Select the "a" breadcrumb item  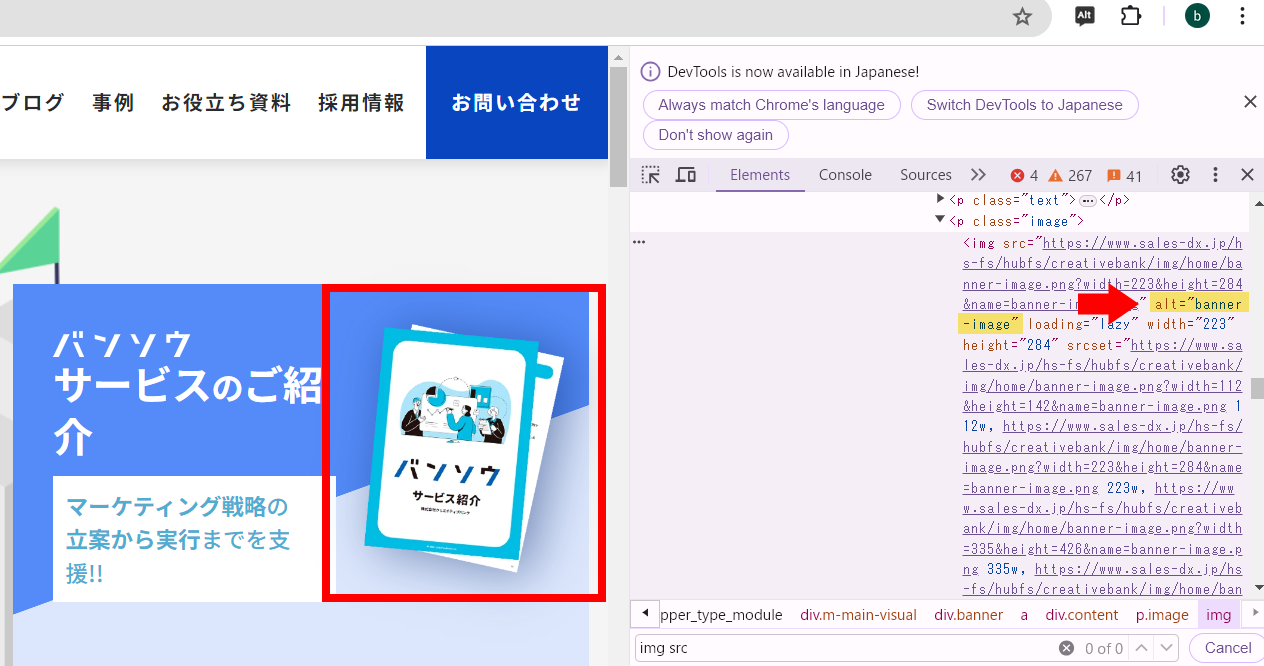click(1024, 615)
